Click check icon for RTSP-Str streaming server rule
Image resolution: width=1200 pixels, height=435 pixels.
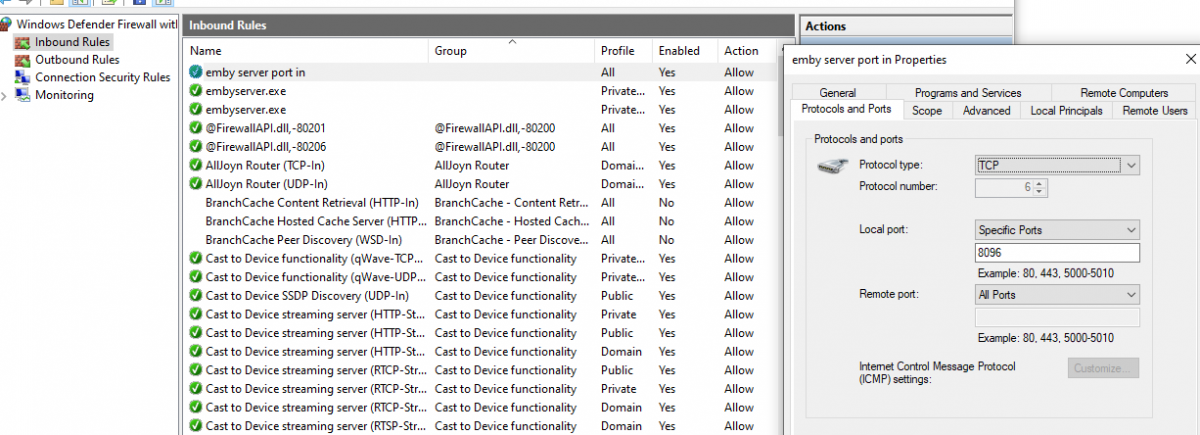pyautogui.click(x=196, y=426)
